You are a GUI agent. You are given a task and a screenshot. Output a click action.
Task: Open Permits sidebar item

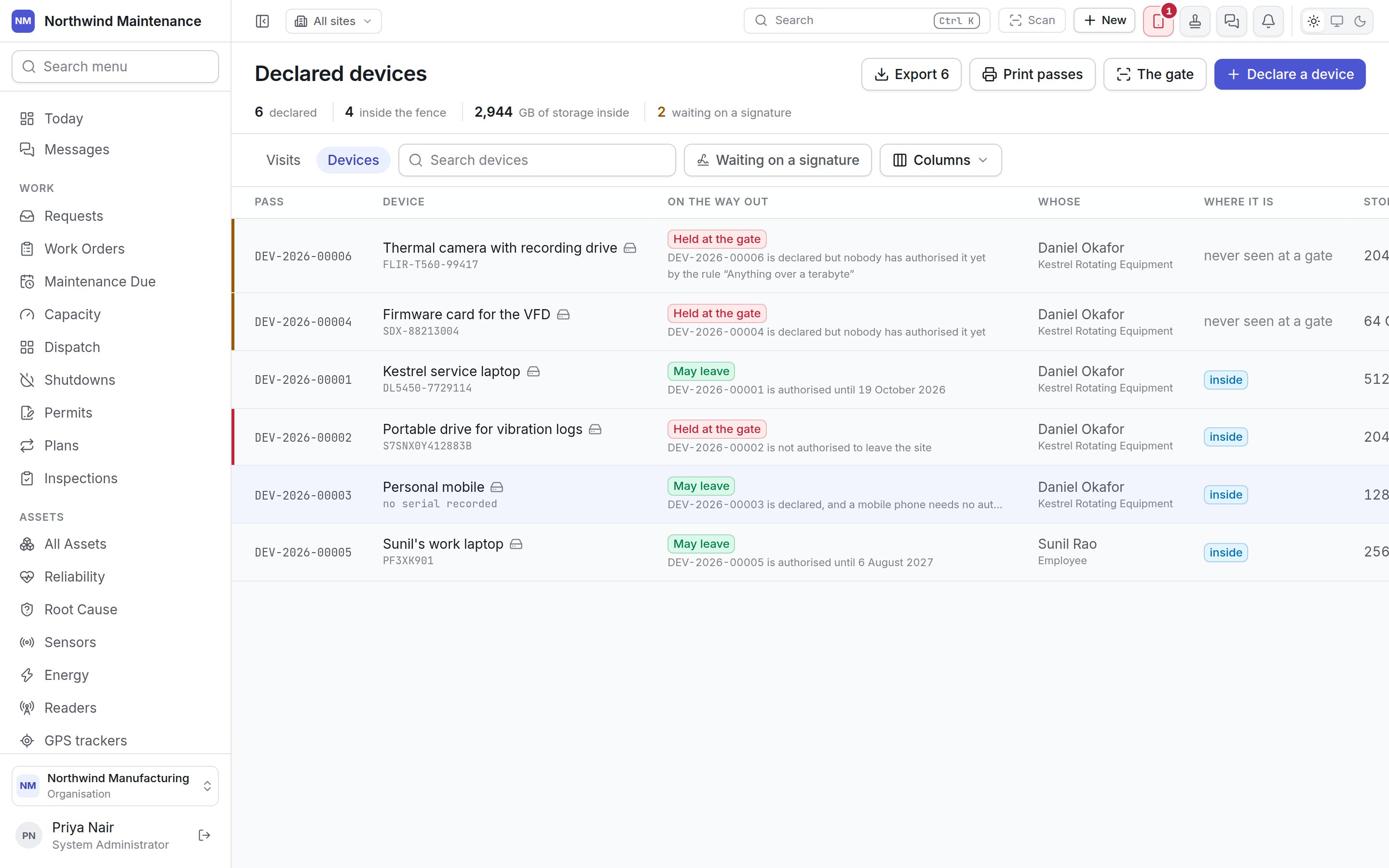pyautogui.click(x=115, y=413)
